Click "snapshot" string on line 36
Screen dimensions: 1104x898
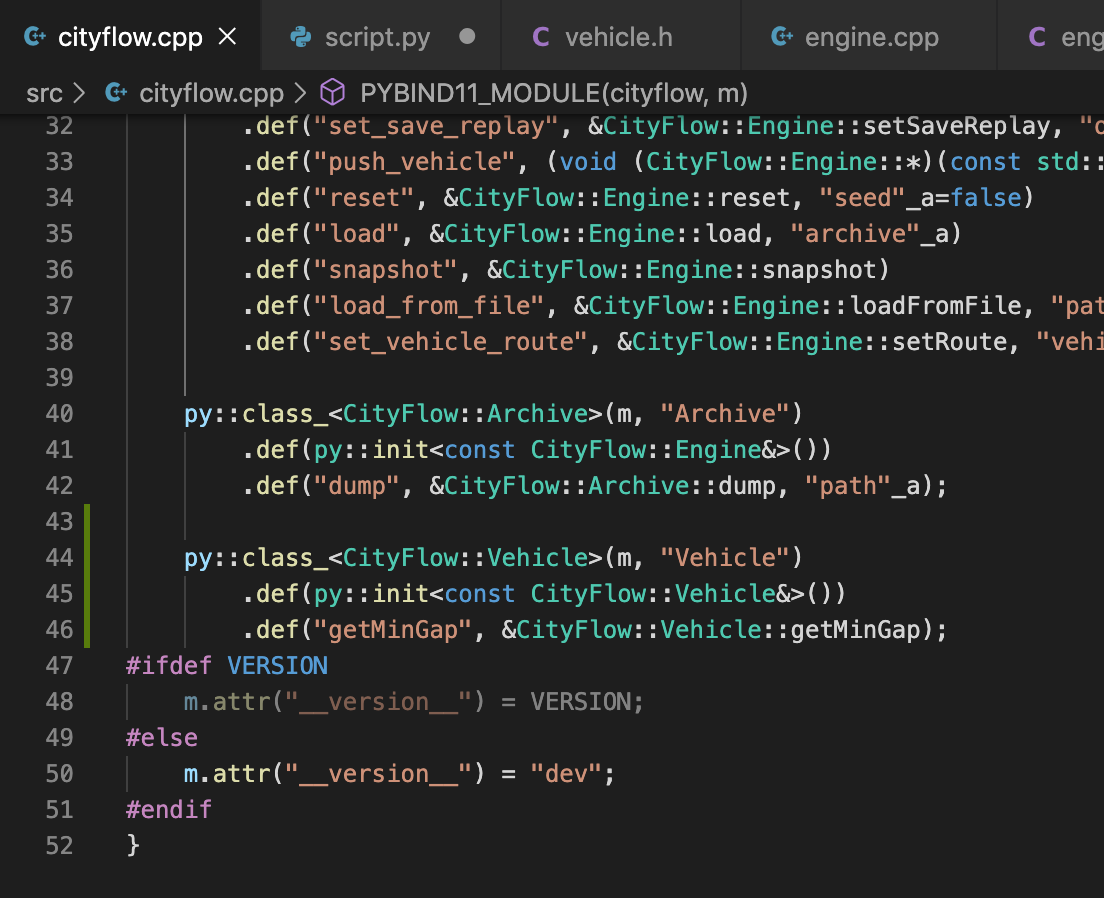pos(386,270)
